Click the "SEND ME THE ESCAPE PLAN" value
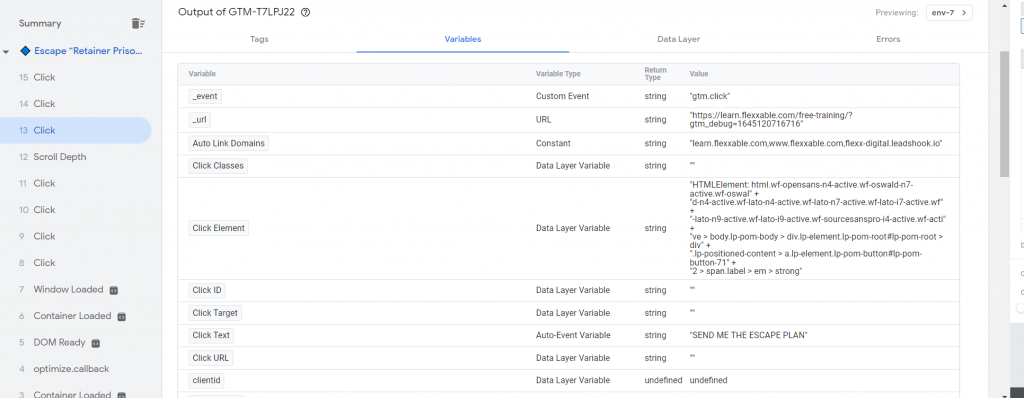The image size is (1024, 398). click(x=748, y=335)
